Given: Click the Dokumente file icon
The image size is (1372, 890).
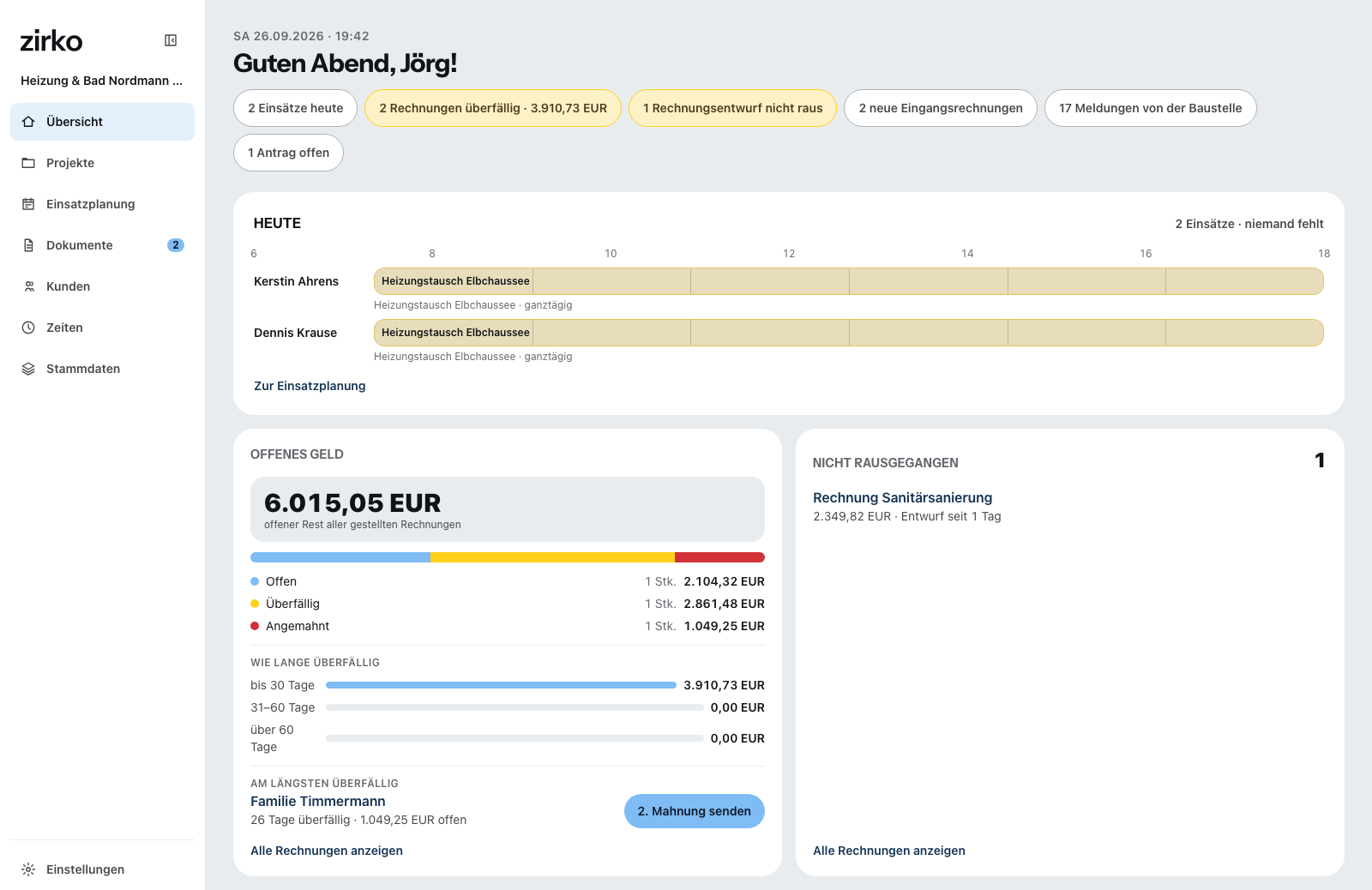Looking at the screenshot, I should point(28,245).
